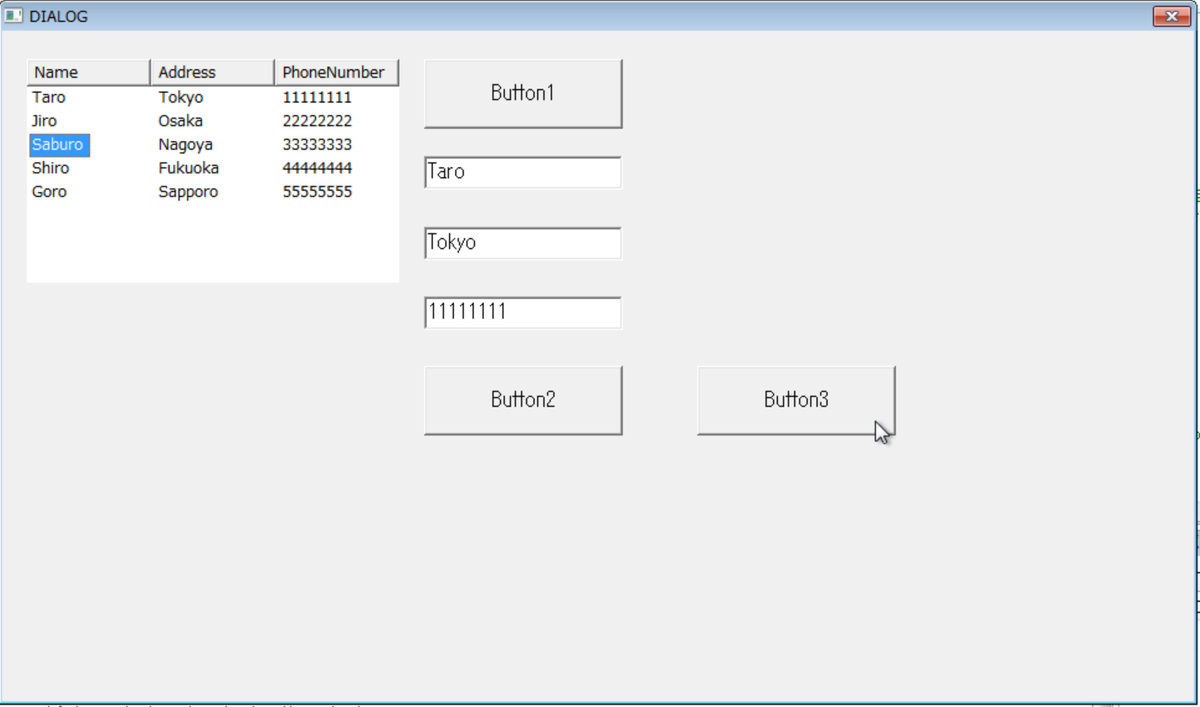The width and height of the screenshot is (1200, 707).
Task: Click Button1
Action: (x=523, y=94)
